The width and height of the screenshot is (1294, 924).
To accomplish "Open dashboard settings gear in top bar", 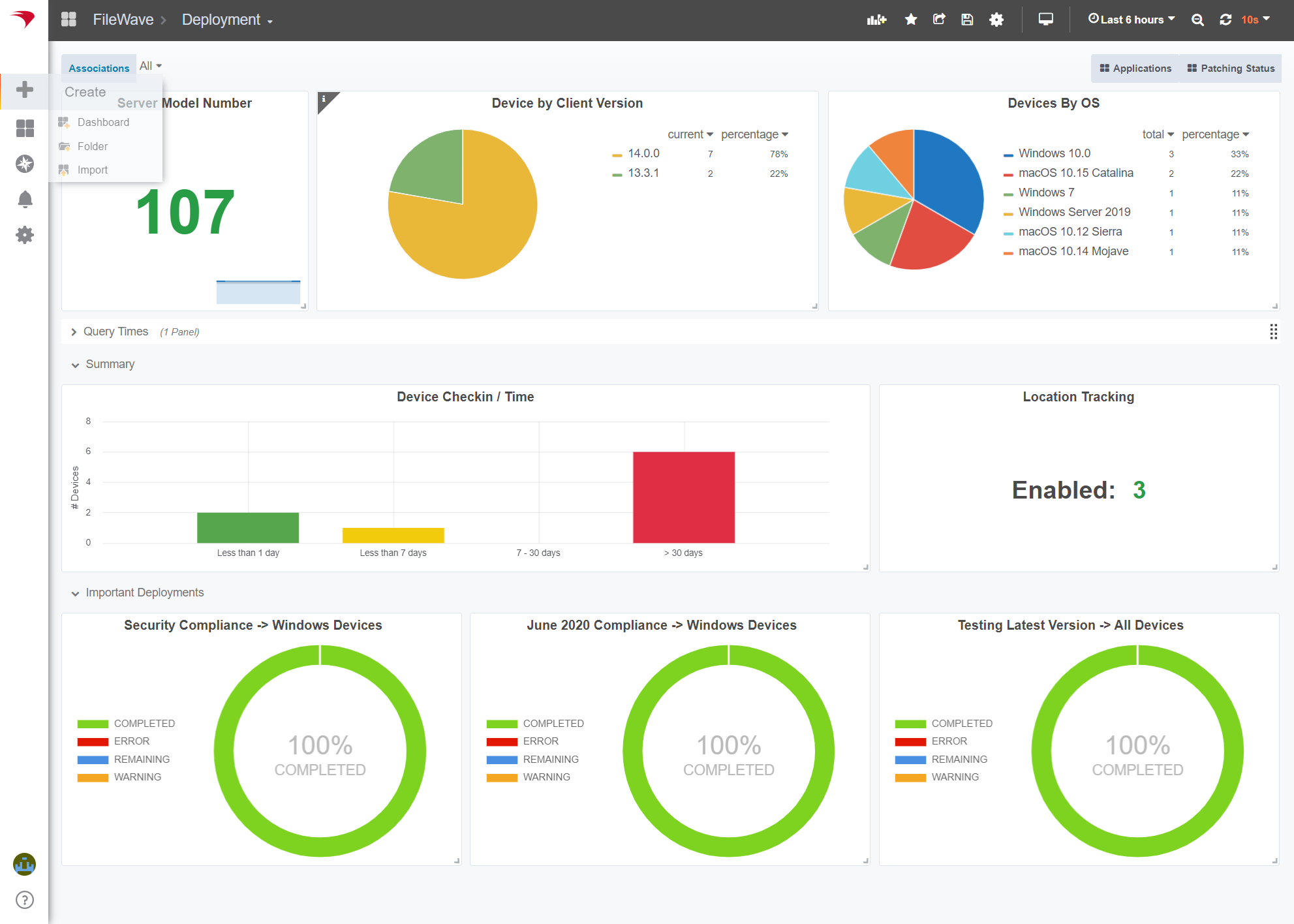I will tap(996, 20).
